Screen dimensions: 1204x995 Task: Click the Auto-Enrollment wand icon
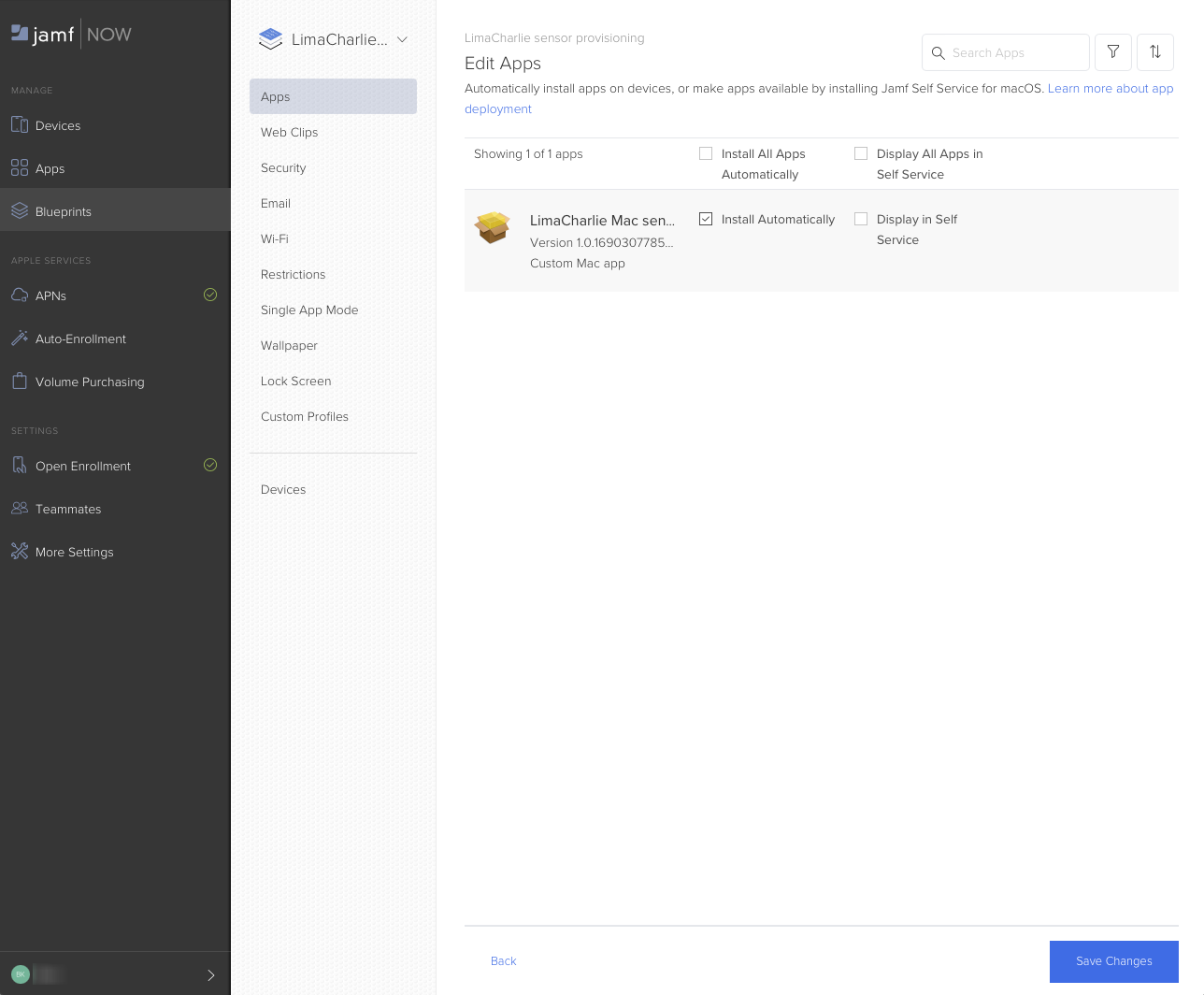(x=20, y=339)
